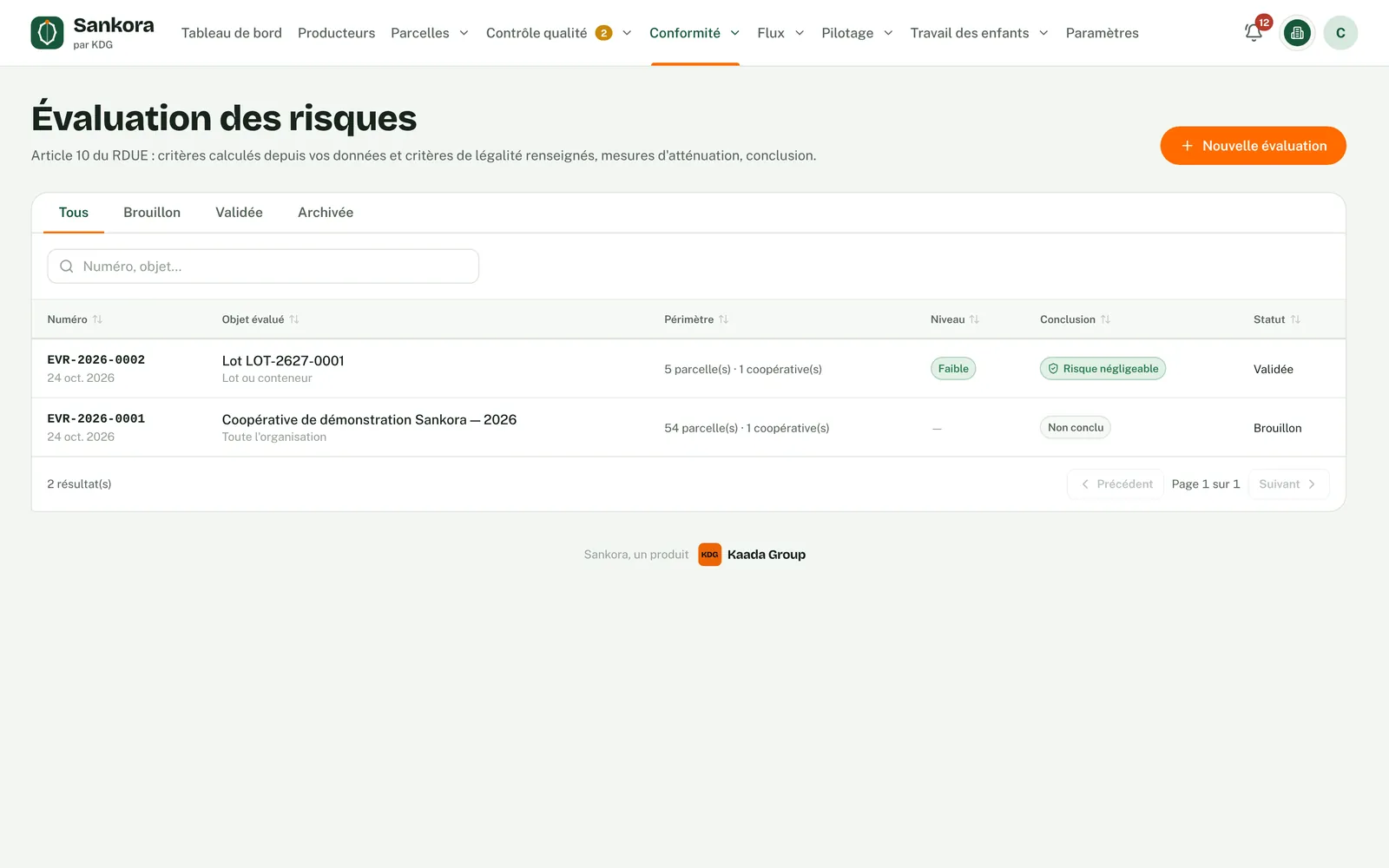Screen dimensions: 1389x868
Task: Open the Parcelles menu
Action: (420, 33)
